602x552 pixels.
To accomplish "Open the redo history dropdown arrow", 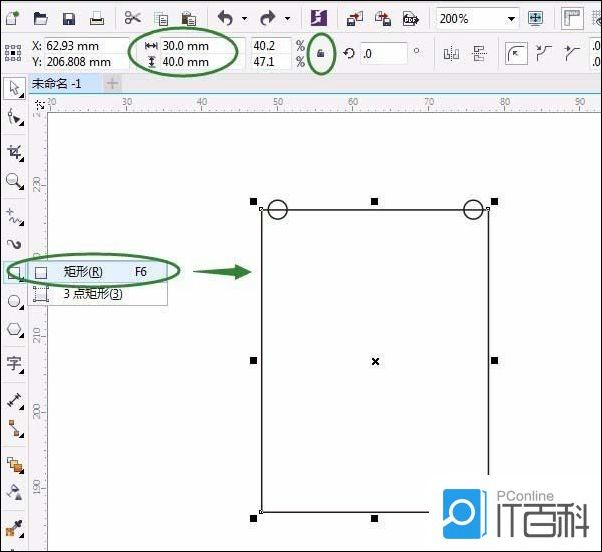I will click(x=287, y=18).
